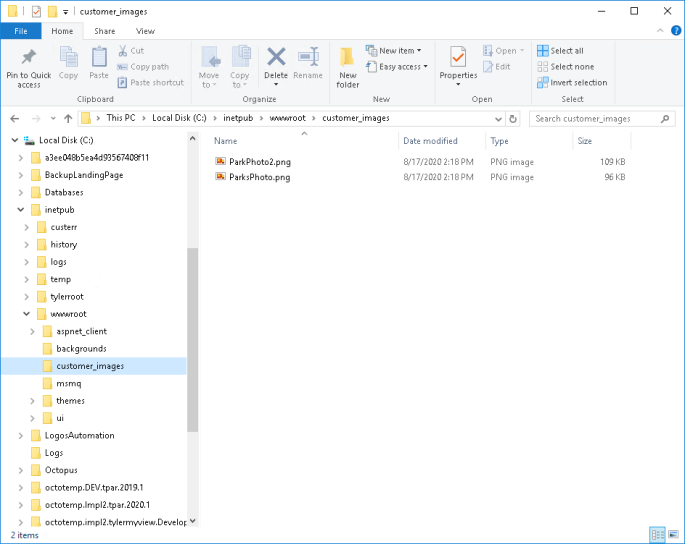Click the Select all button
The height and width of the screenshot is (544, 685).
[560, 51]
